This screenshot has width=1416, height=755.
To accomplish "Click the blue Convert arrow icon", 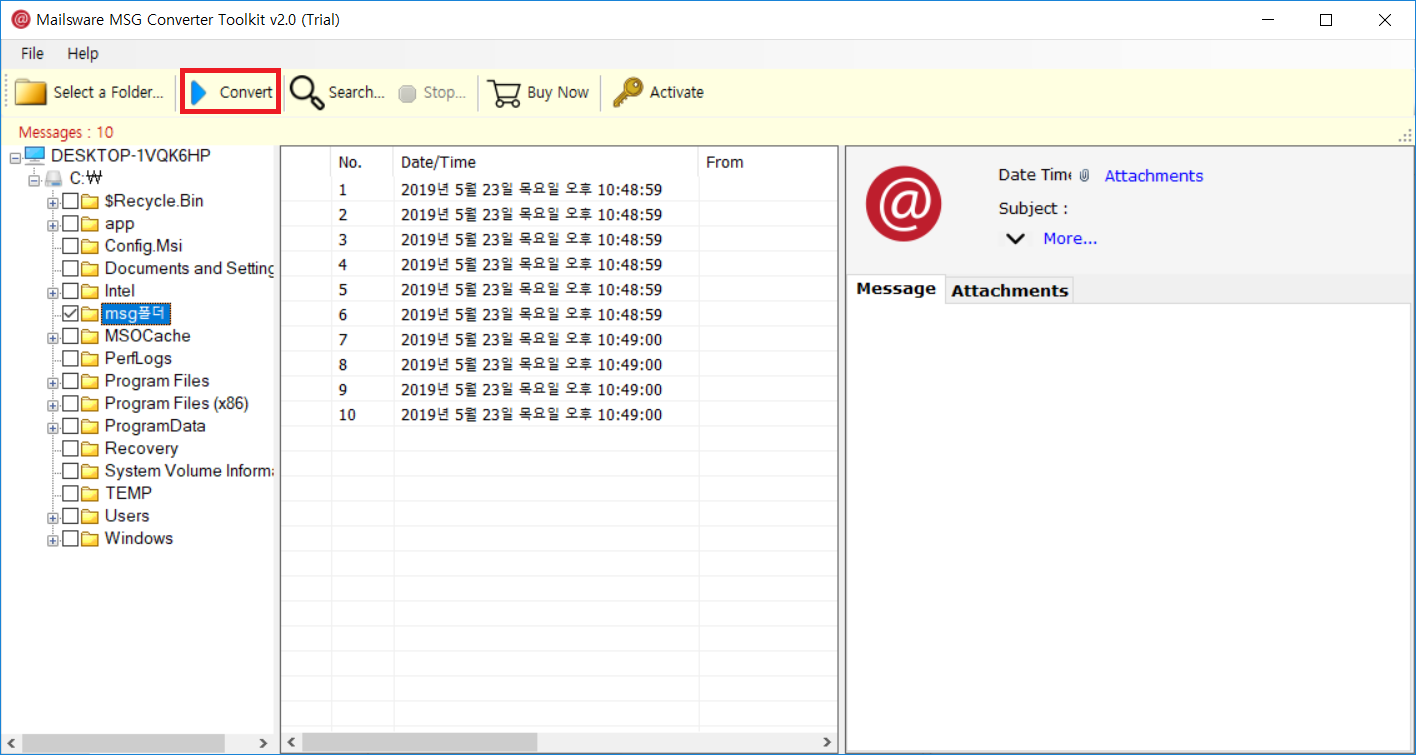I will tap(198, 92).
